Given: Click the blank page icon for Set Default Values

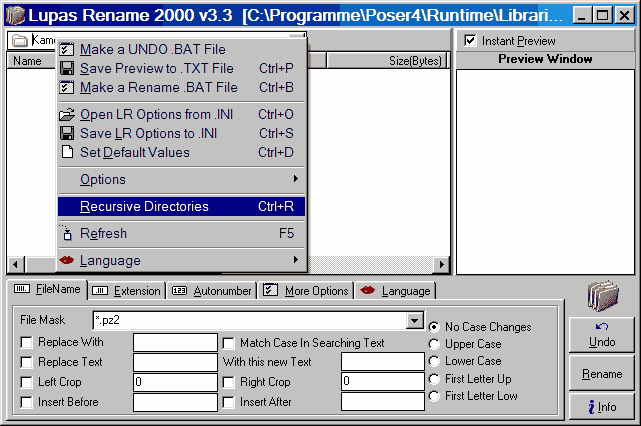Looking at the screenshot, I should point(67,152).
